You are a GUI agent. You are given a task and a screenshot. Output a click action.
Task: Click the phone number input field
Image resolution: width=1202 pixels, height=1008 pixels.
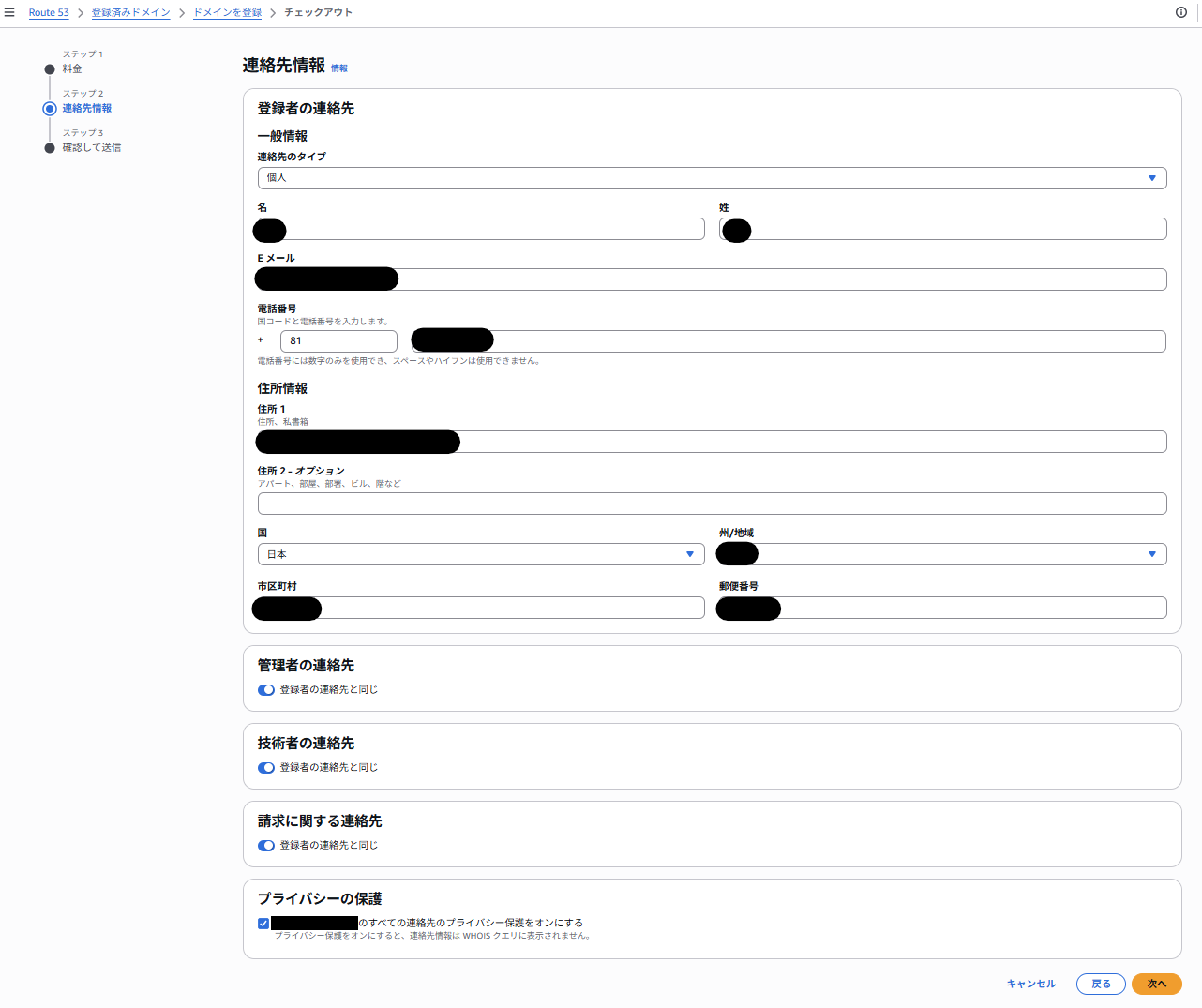click(x=789, y=341)
